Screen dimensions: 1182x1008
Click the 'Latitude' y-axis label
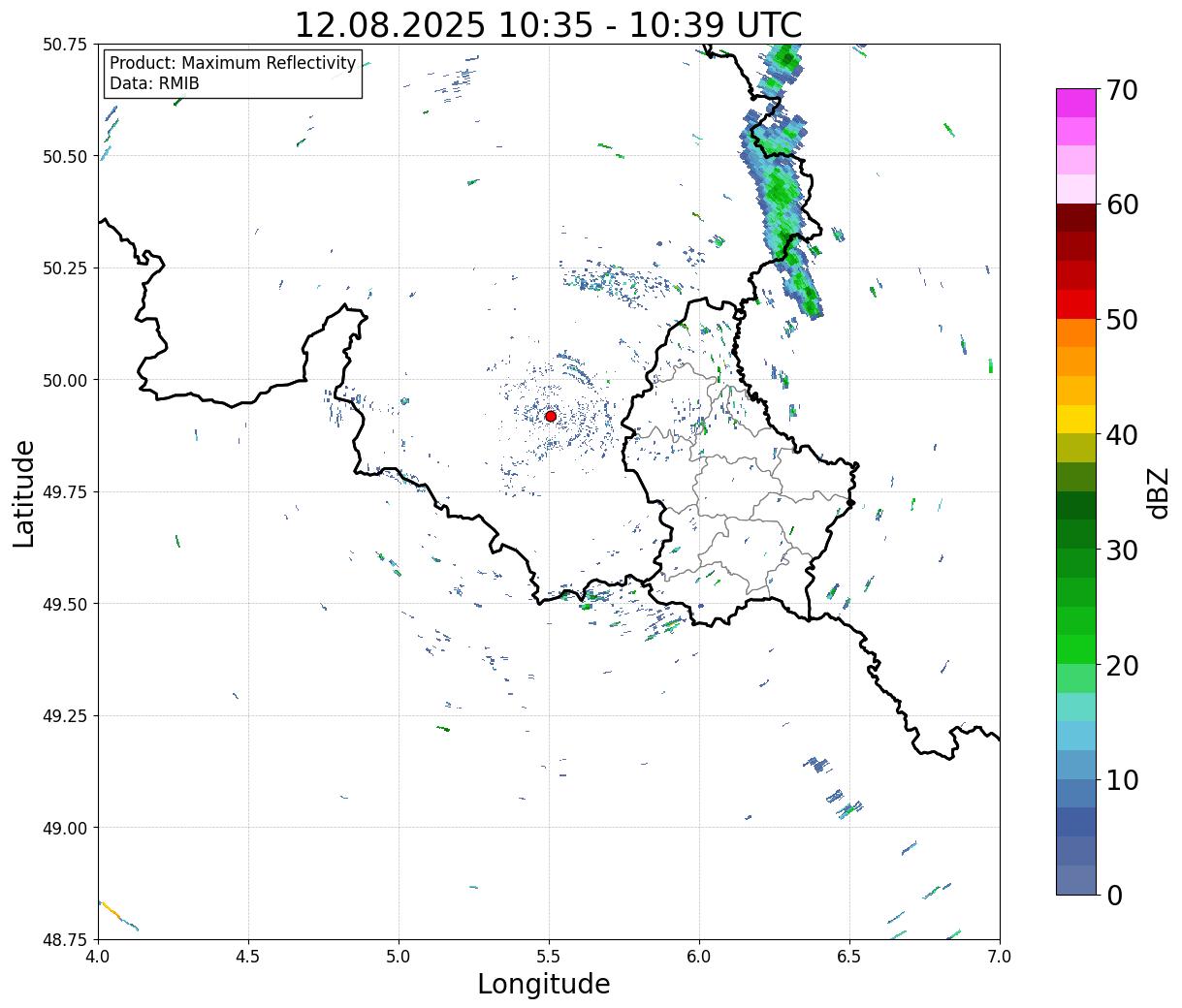(x=24, y=493)
